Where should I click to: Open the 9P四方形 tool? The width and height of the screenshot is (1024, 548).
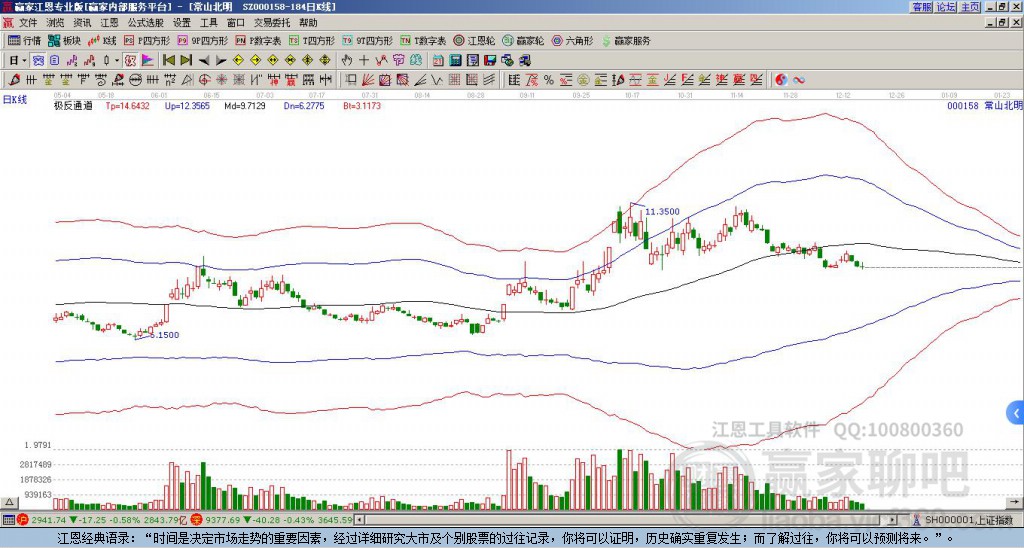click(x=202, y=41)
